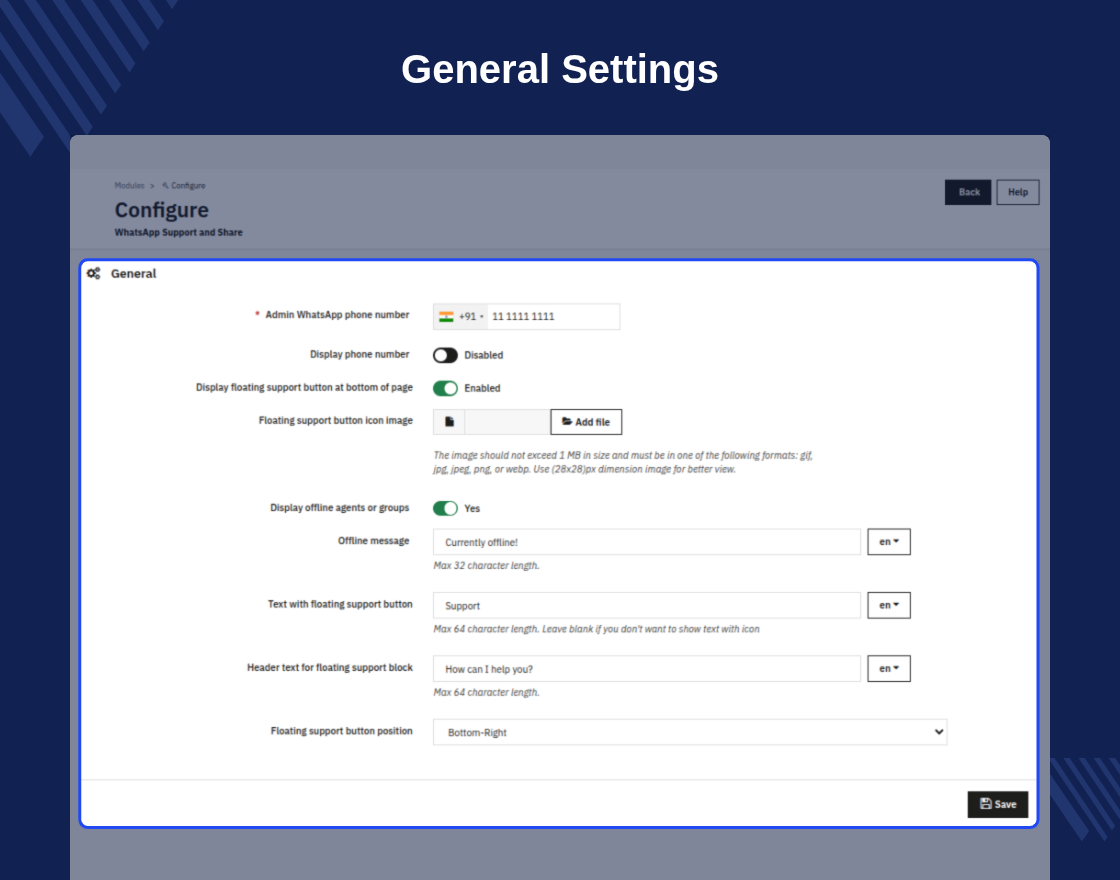Expand Floating support button position select
Viewport: 1120px width, 880px height.
point(690,732)
